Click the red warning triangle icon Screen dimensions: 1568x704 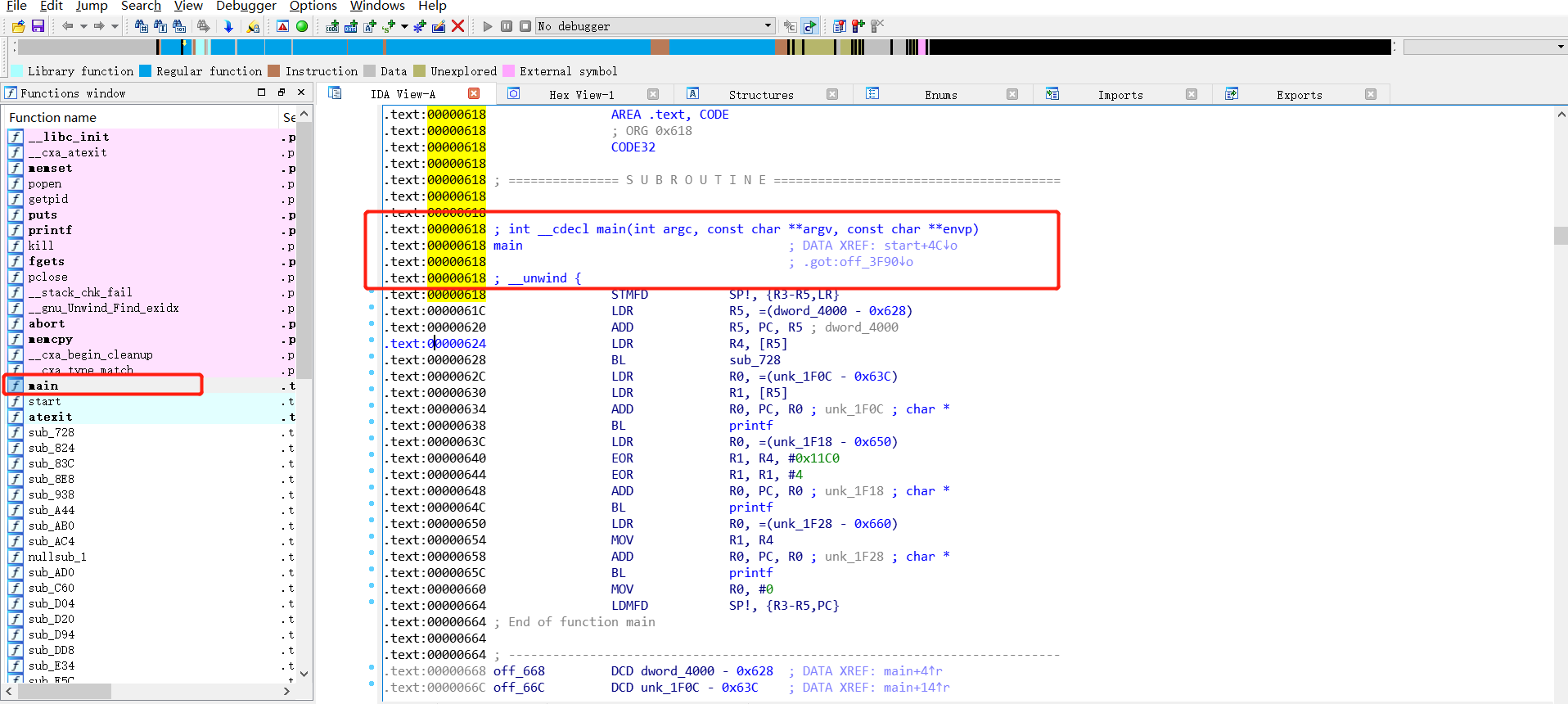[x=282, y=26]
